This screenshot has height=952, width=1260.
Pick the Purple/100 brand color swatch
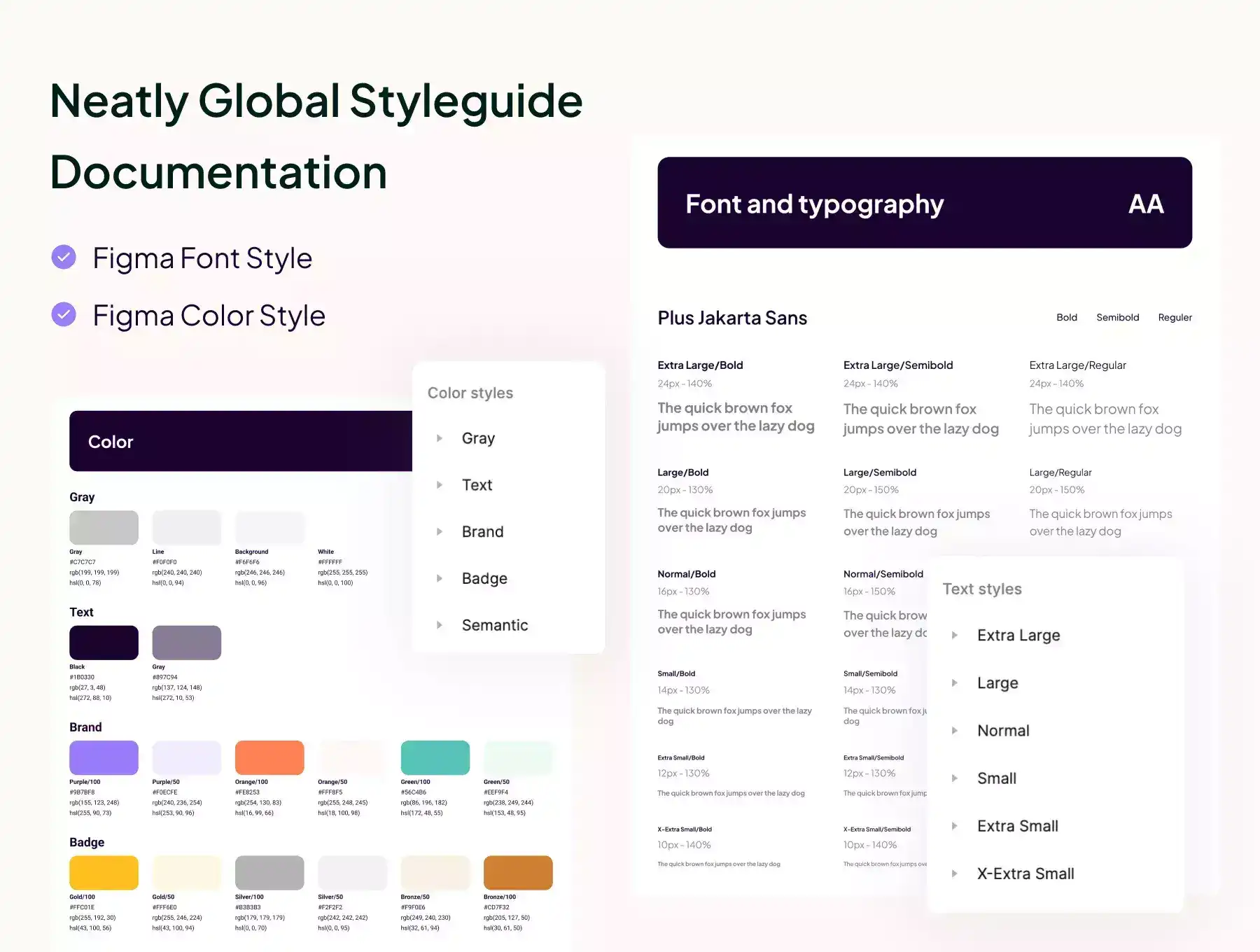(104, 757)
